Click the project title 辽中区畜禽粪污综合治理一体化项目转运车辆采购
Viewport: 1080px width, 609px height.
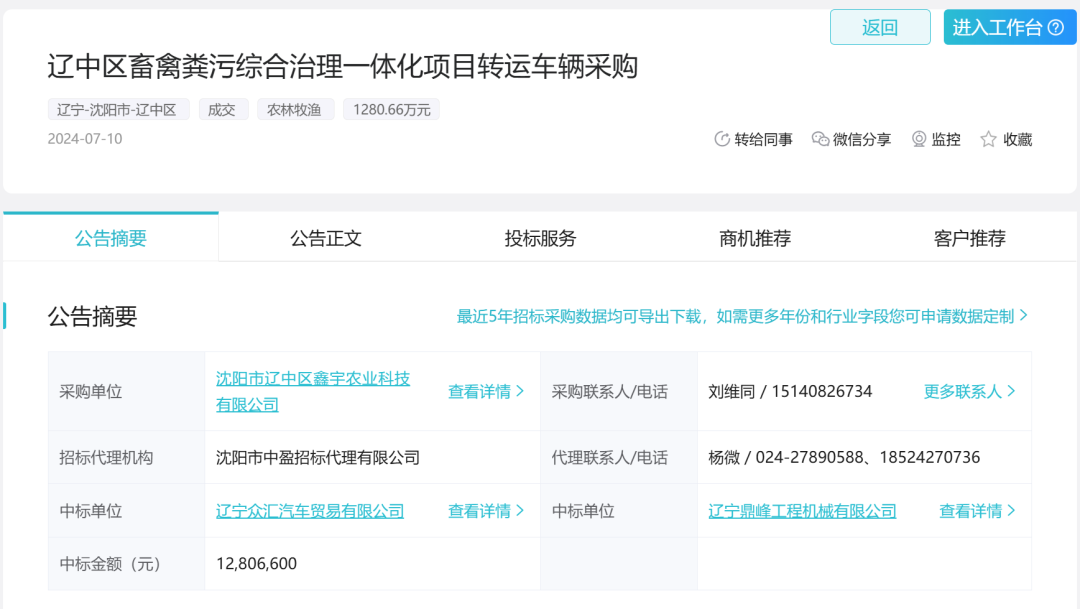coord(342,67)
